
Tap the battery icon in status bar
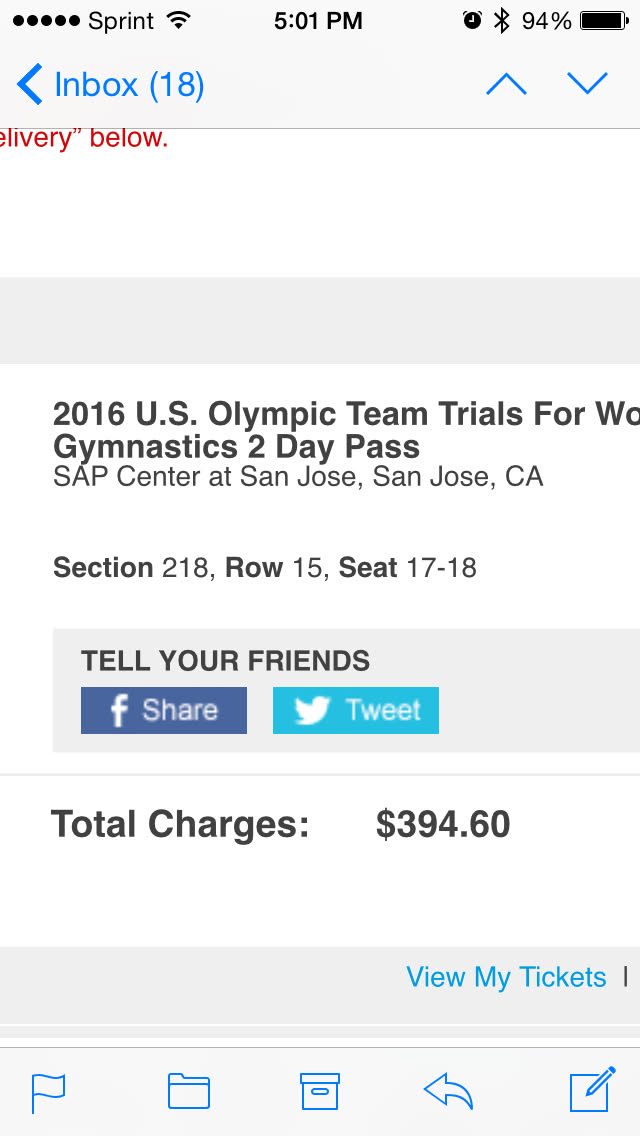pyautogui.click(x=603, y=21)
